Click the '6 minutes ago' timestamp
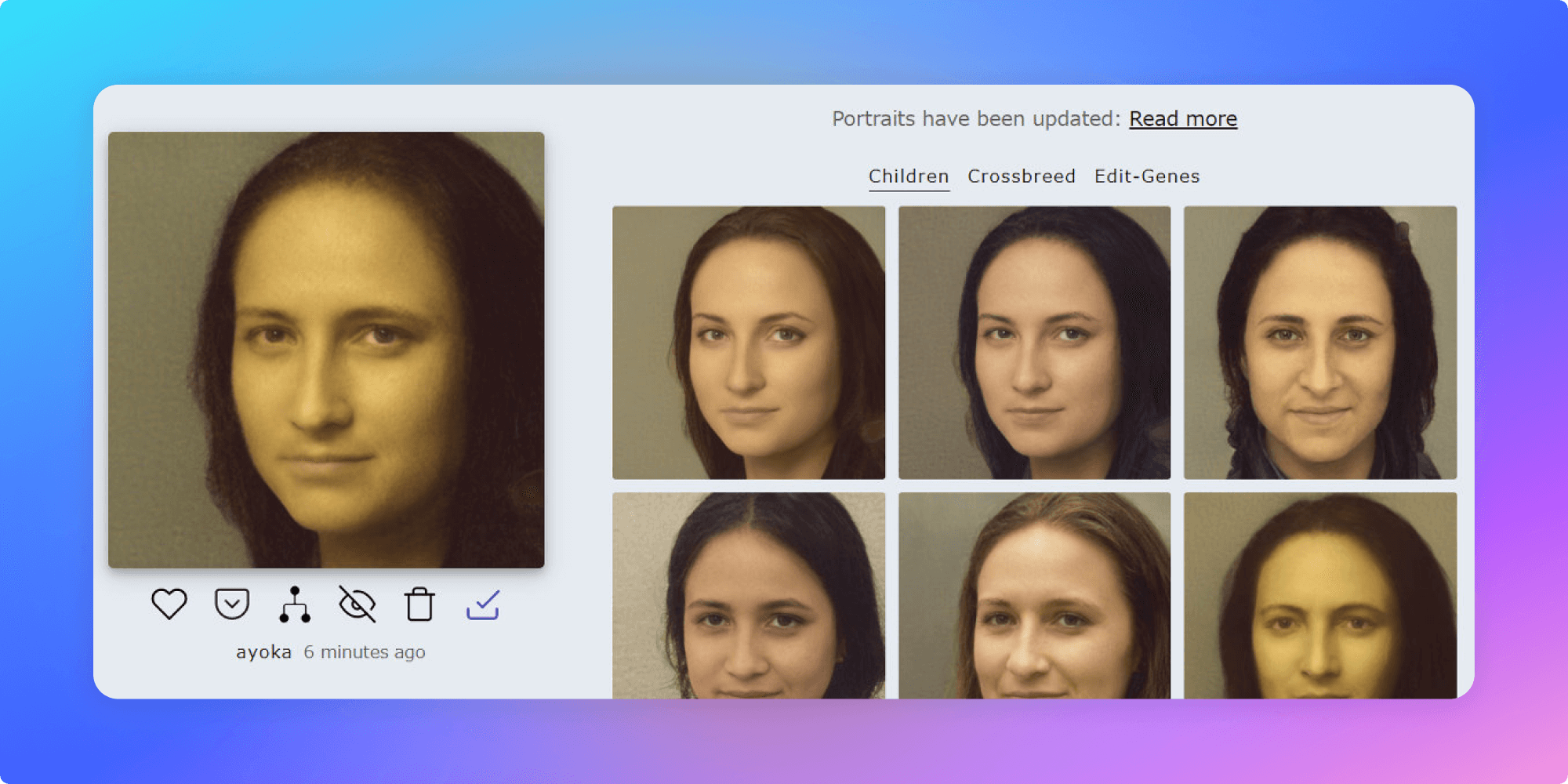Viewport: 1568px width, 784px height. click(x=365, y=652)
